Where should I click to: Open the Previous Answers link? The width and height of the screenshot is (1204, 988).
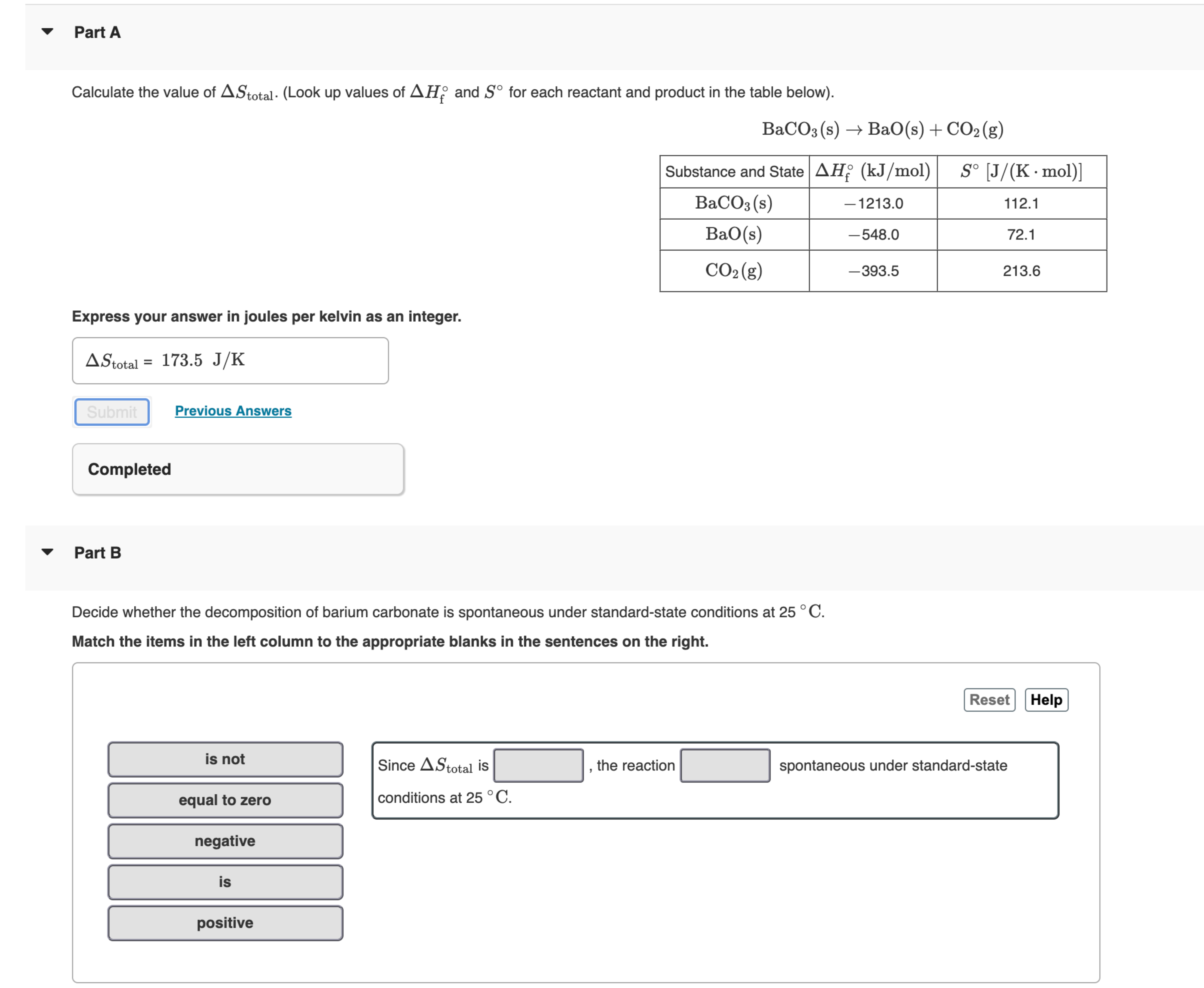[x=232, y=410]
